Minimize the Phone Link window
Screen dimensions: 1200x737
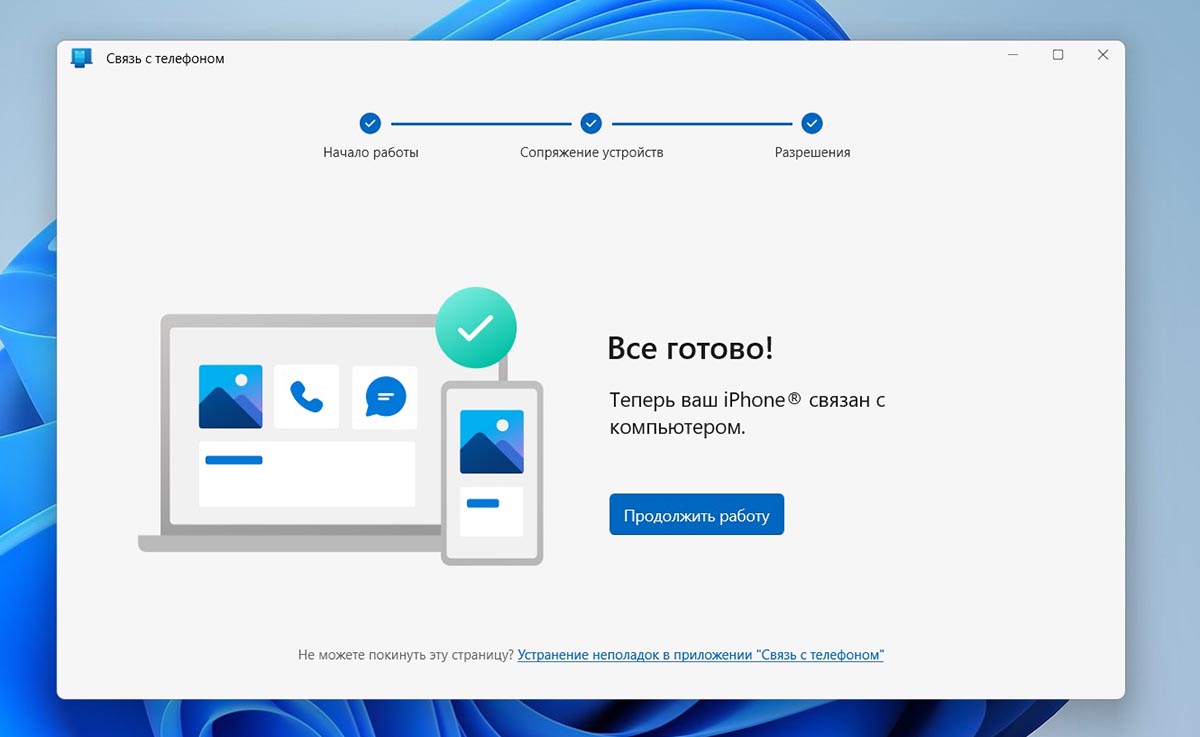point(1013,55)
